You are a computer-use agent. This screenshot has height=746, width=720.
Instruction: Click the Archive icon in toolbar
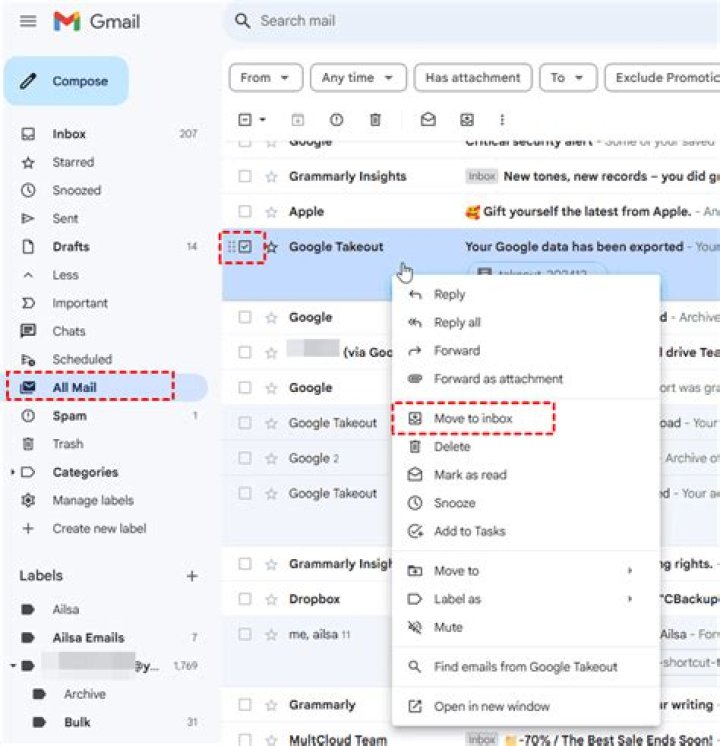298,120
